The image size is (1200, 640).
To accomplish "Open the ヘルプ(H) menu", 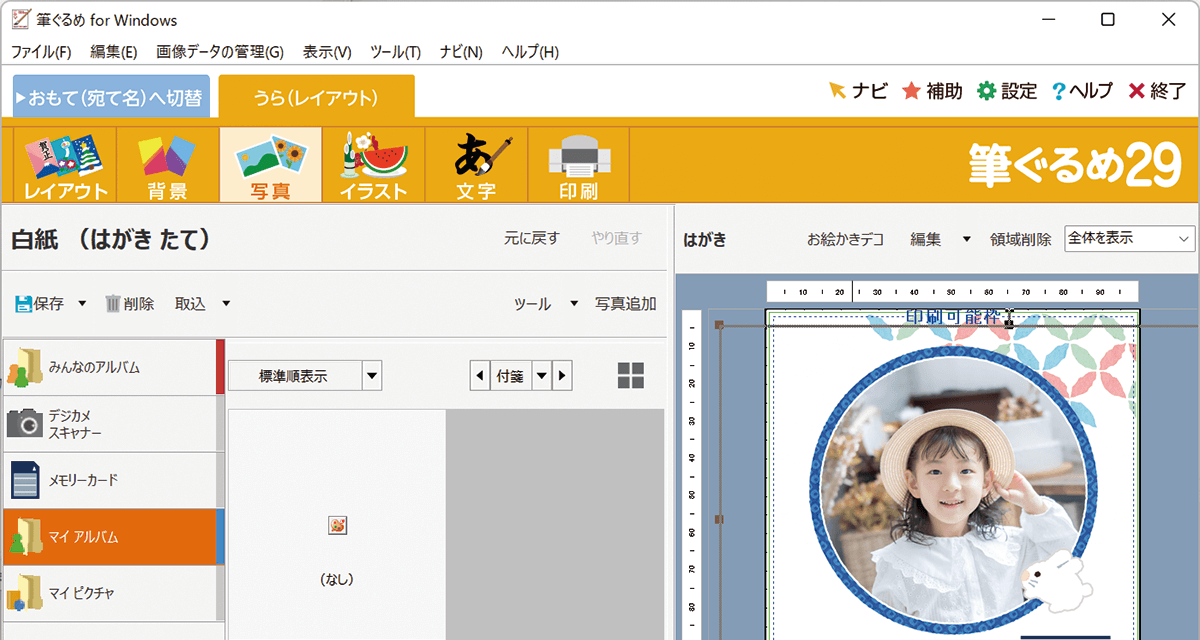I will point(530,52).
